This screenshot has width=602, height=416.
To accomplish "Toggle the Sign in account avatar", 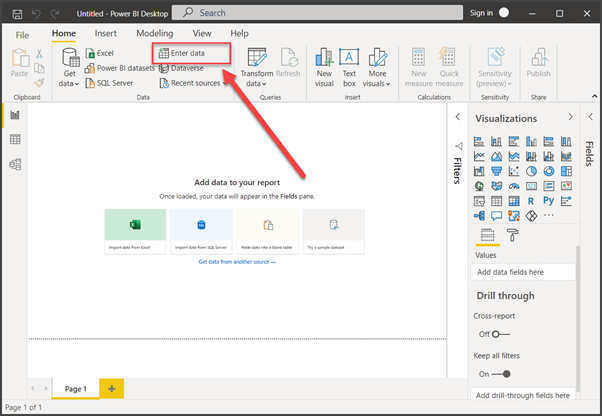I will coord(504,13).
